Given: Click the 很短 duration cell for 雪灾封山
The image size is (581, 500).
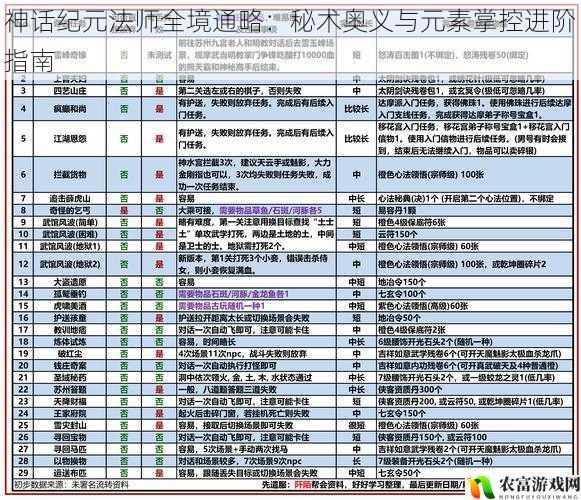Looking at the screenshot, I should point(356,425).
